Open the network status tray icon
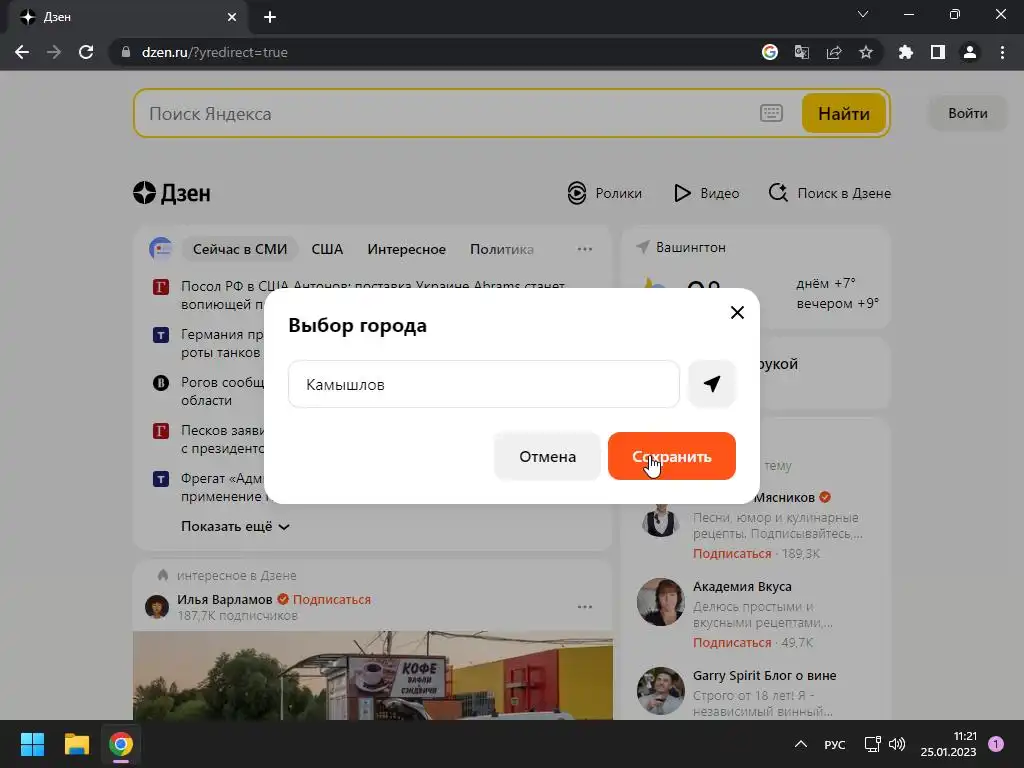Viewport: 1024px width, 768px height. coord(872,744)
